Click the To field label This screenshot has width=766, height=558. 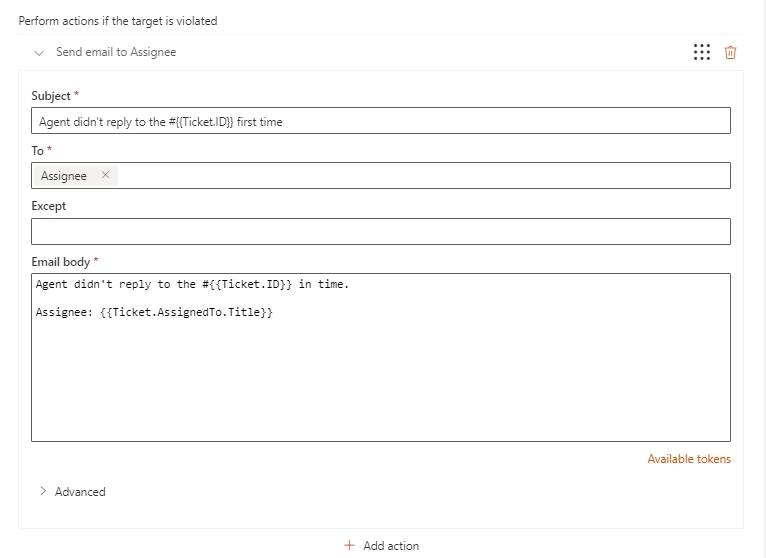pos(38,150)
